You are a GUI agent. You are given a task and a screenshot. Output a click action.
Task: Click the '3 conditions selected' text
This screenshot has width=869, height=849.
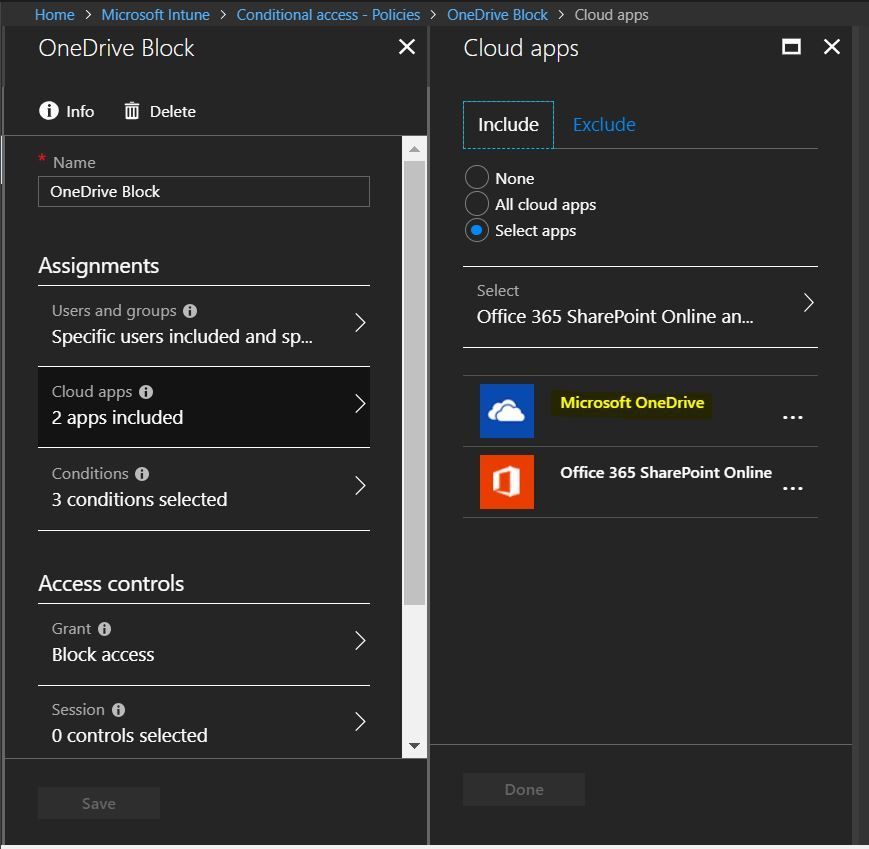139,499
